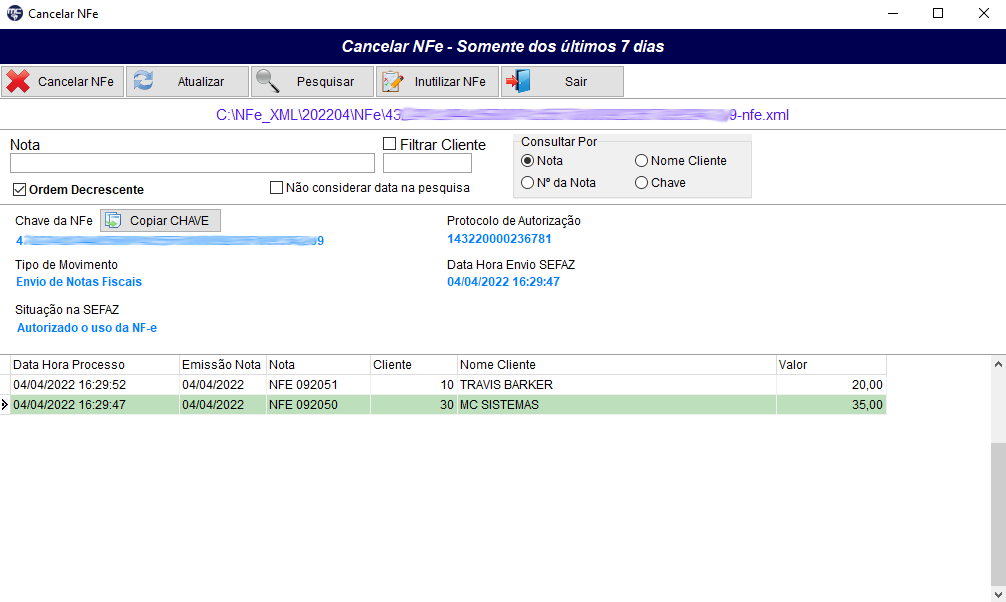Select the Nome Cliente radio option
The image size is (1006, 602).
click(642, 161)
